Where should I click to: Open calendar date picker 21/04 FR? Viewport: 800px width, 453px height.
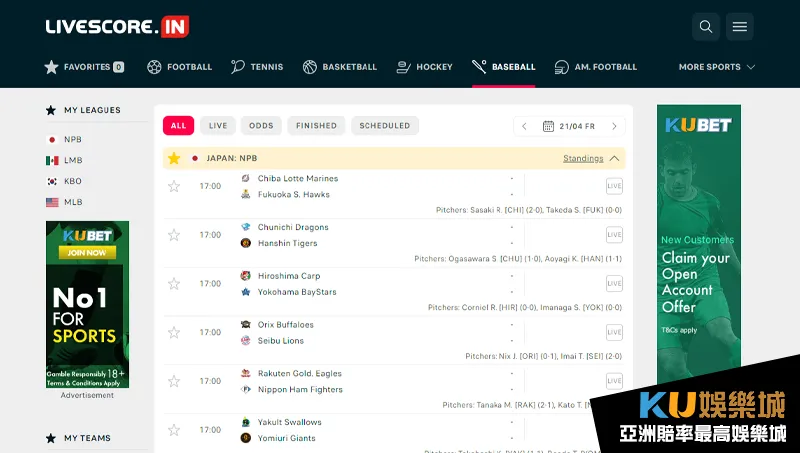pyautogui.click(x=569, y=126)
